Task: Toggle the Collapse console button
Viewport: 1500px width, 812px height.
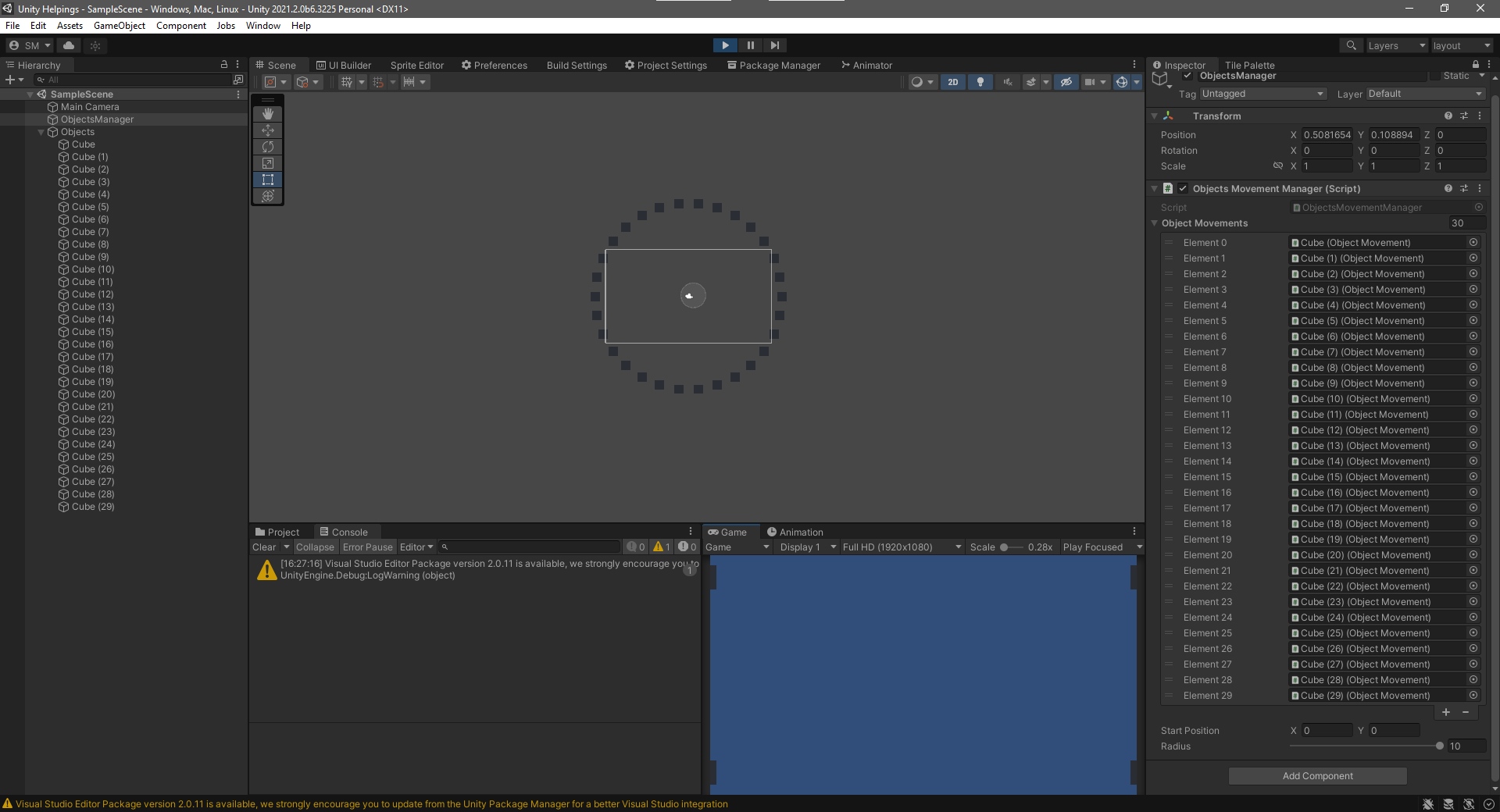Action: click(x=315, y=547)
